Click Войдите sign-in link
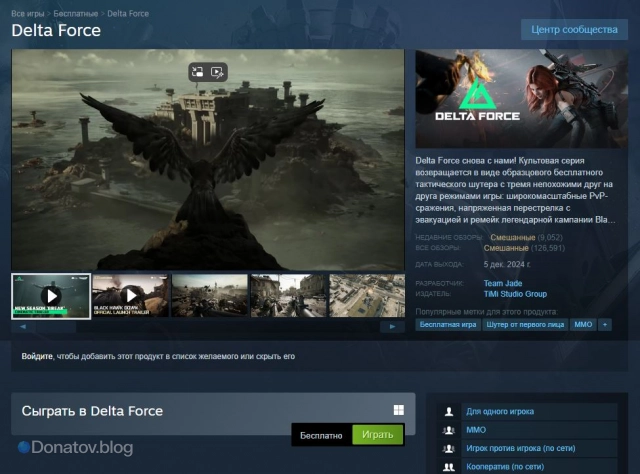The image size is (640, 474). pos(37,356)
